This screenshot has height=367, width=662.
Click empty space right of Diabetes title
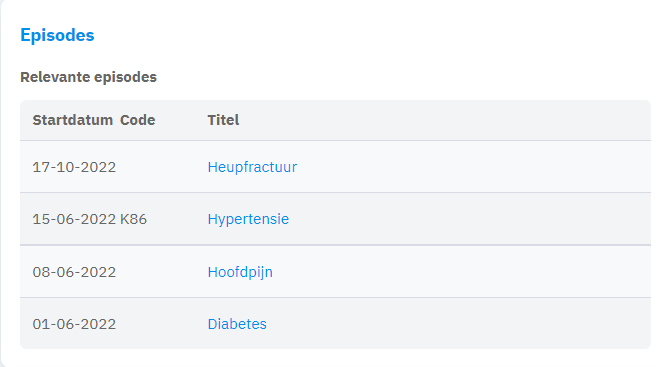[458, 324]
